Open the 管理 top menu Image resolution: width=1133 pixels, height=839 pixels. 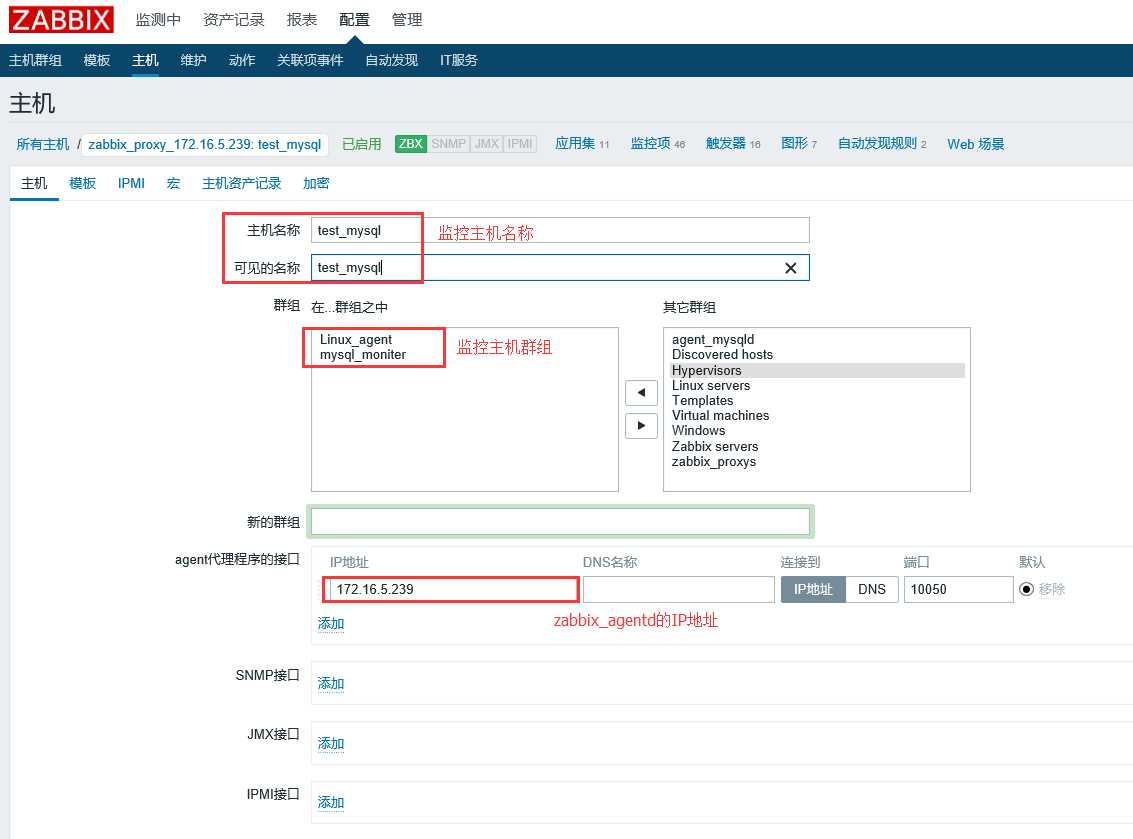point(407,20)
